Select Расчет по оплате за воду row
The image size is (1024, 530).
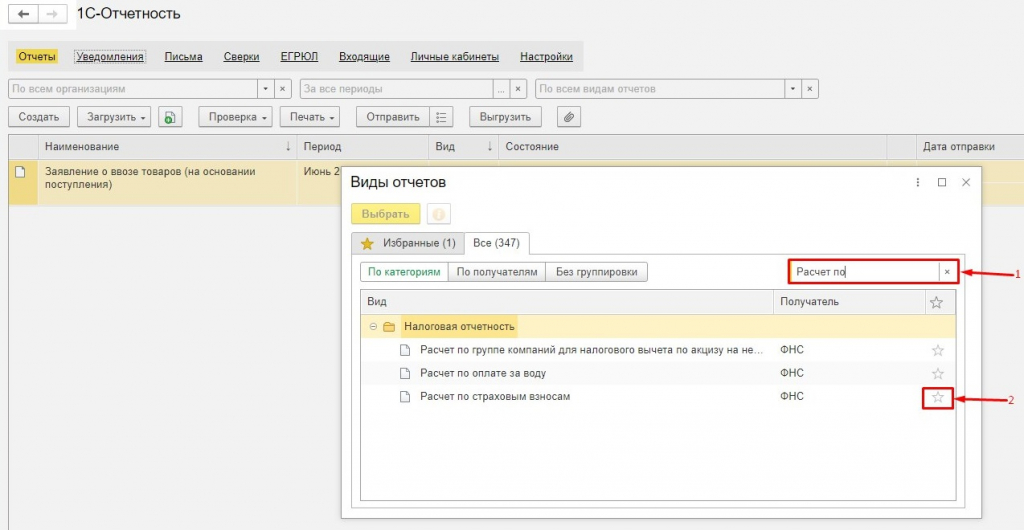[x=658, y=373]
